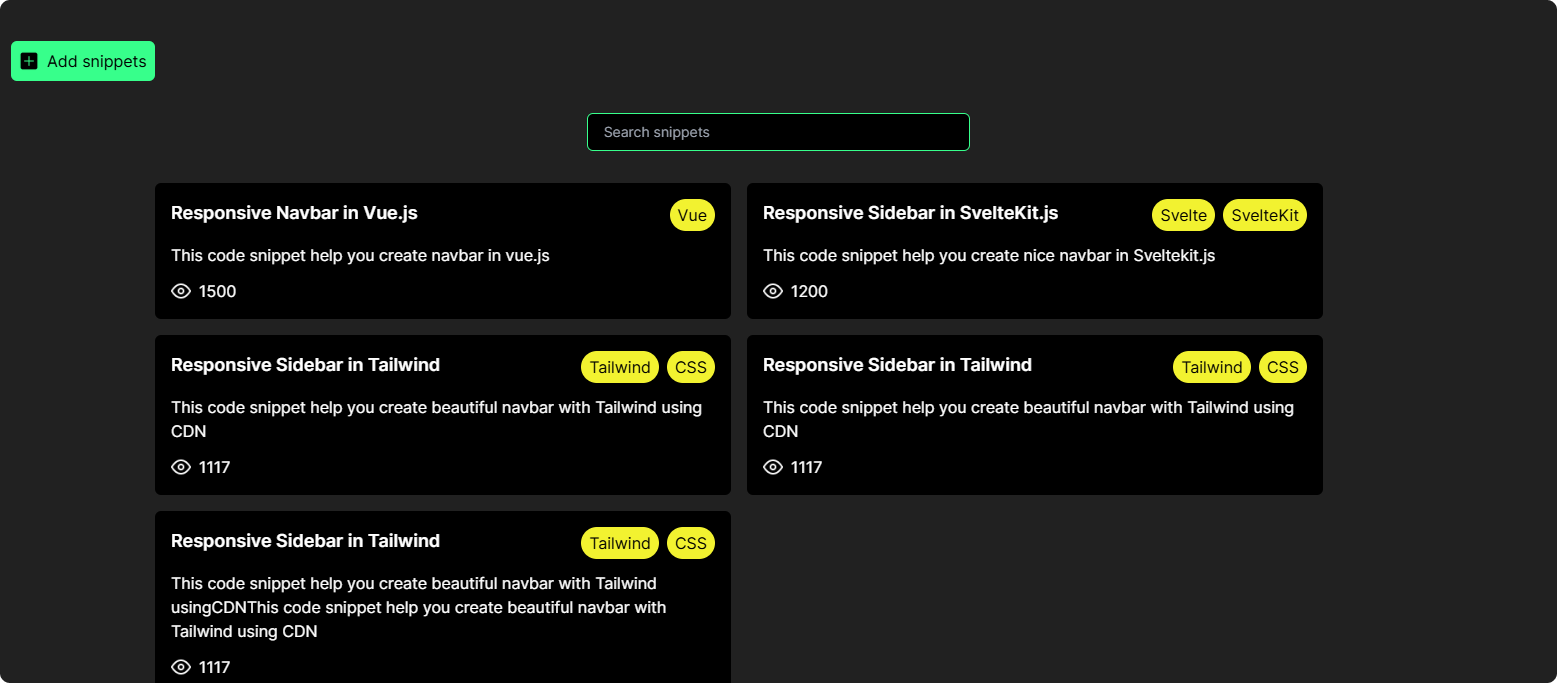
Task: Click the Tailwind badge on right sidebar snippet
Action: point(1211,367)
